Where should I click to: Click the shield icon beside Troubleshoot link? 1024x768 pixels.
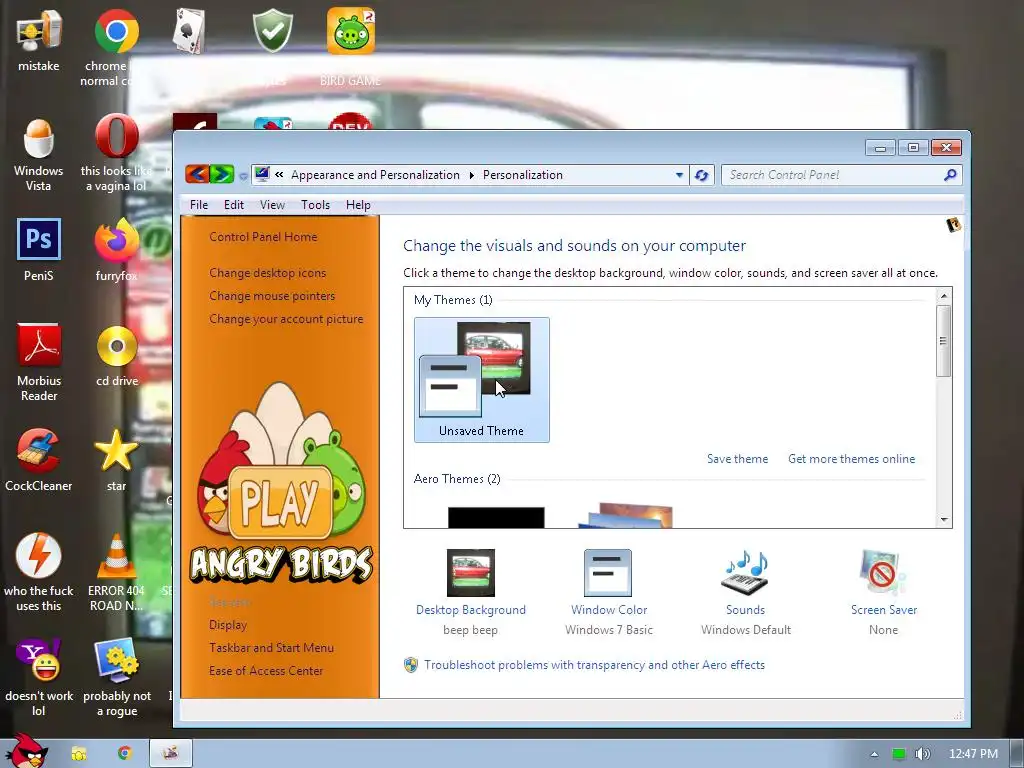click(411, 665)
